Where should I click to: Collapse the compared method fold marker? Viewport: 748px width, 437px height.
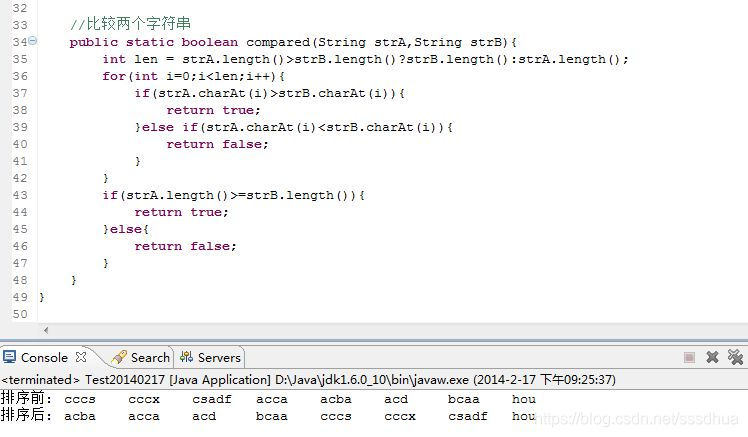tap(32, 41)
